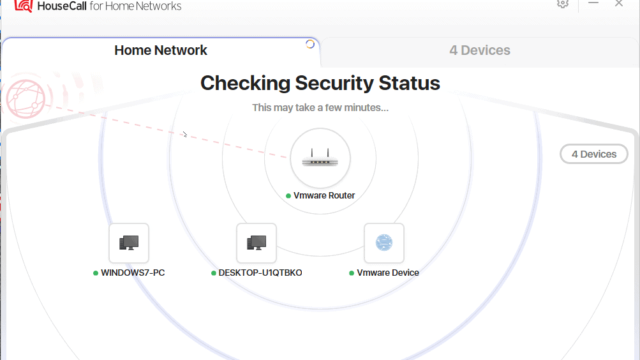
Task: Select the Vmware Device globe icon
Action: point(384,243)
